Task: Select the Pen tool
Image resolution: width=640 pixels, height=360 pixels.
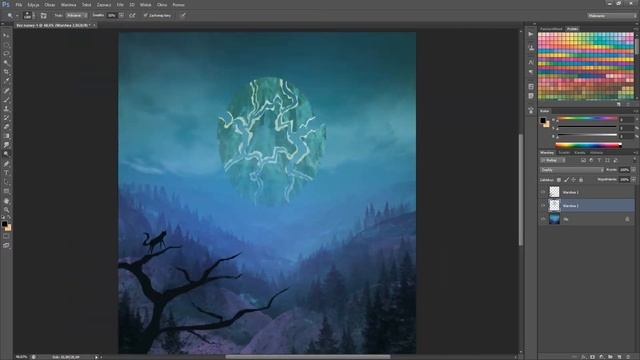Action: [6, 164]
